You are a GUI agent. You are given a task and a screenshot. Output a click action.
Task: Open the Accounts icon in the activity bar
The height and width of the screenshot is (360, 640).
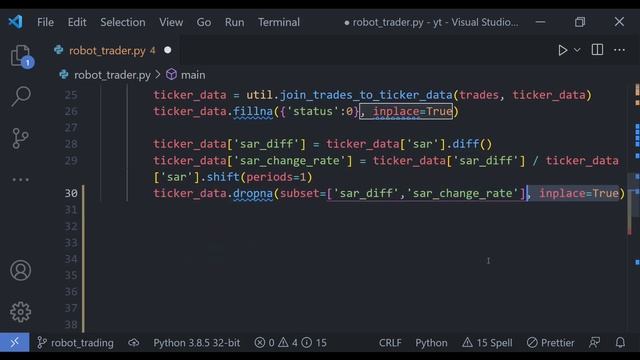click(x=20, y=271)
